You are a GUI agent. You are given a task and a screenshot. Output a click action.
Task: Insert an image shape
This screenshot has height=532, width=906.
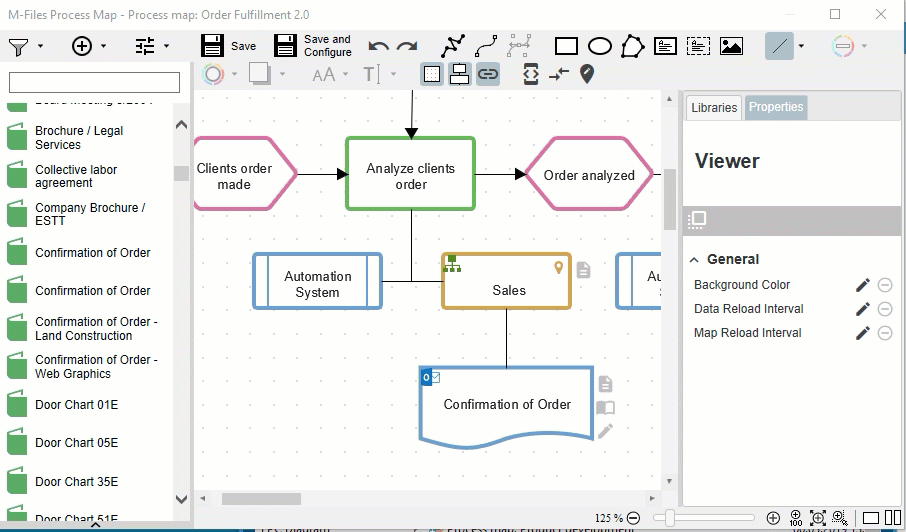click(731, 46)
